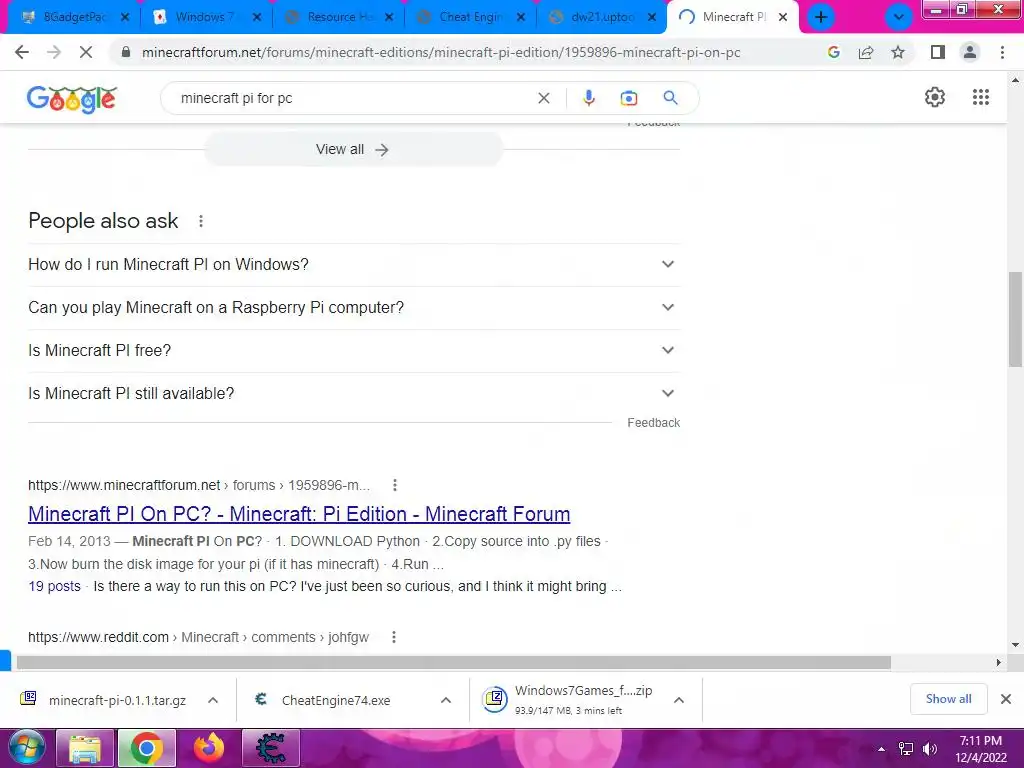The width and height of the screenshot is (1024, 768).
Task: Bookmark this page with star icon
Action: 898,52
